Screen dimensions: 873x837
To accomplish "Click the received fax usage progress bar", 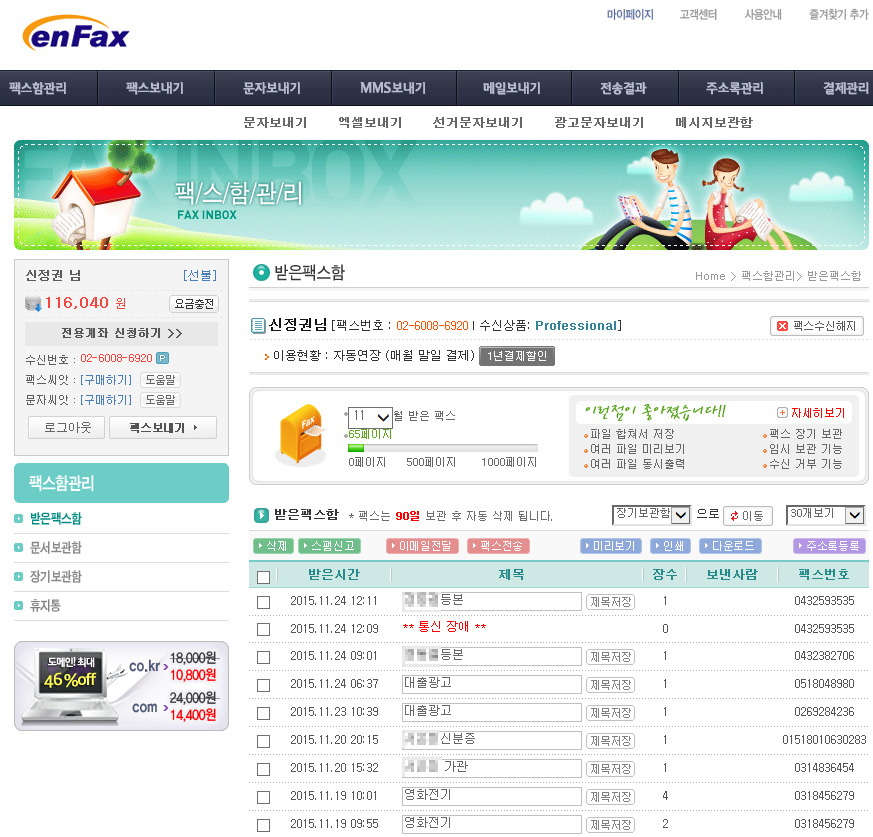I will tap(442, 448).
